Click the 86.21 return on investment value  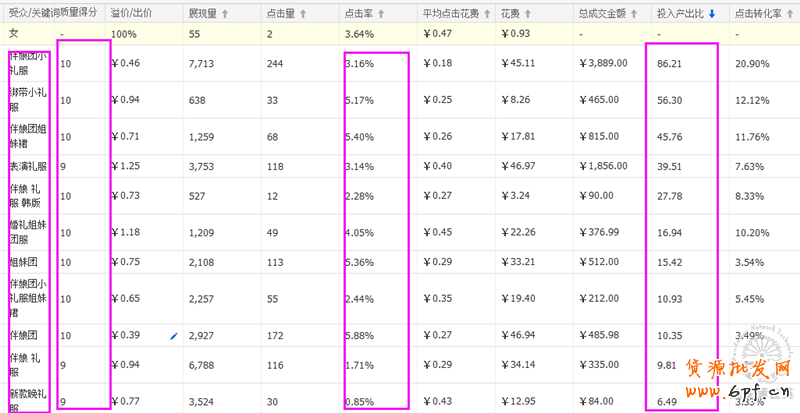point(670,63)
